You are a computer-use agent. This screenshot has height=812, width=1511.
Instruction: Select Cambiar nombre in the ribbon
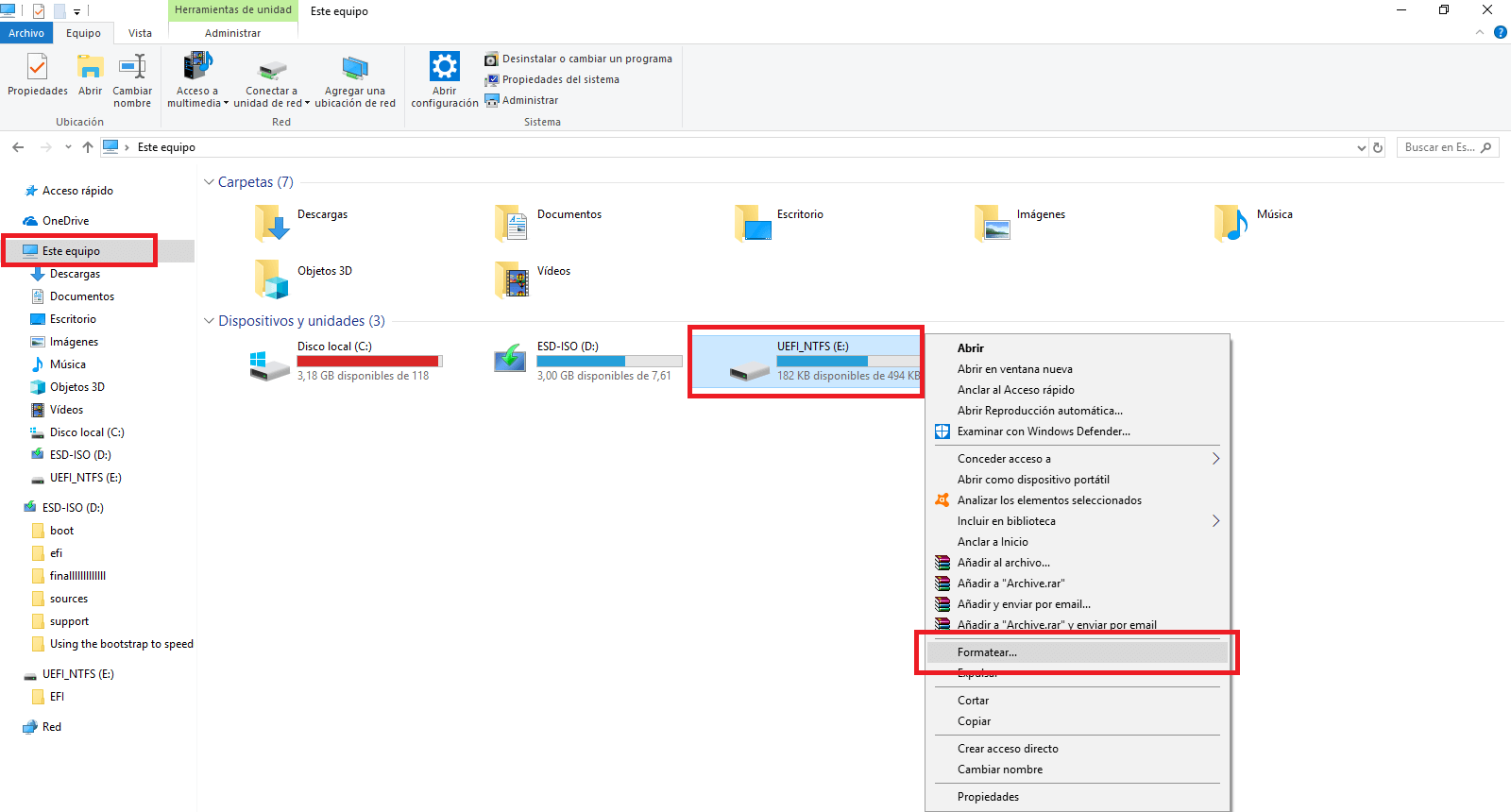pyautogui.click(x=132, y=80)
